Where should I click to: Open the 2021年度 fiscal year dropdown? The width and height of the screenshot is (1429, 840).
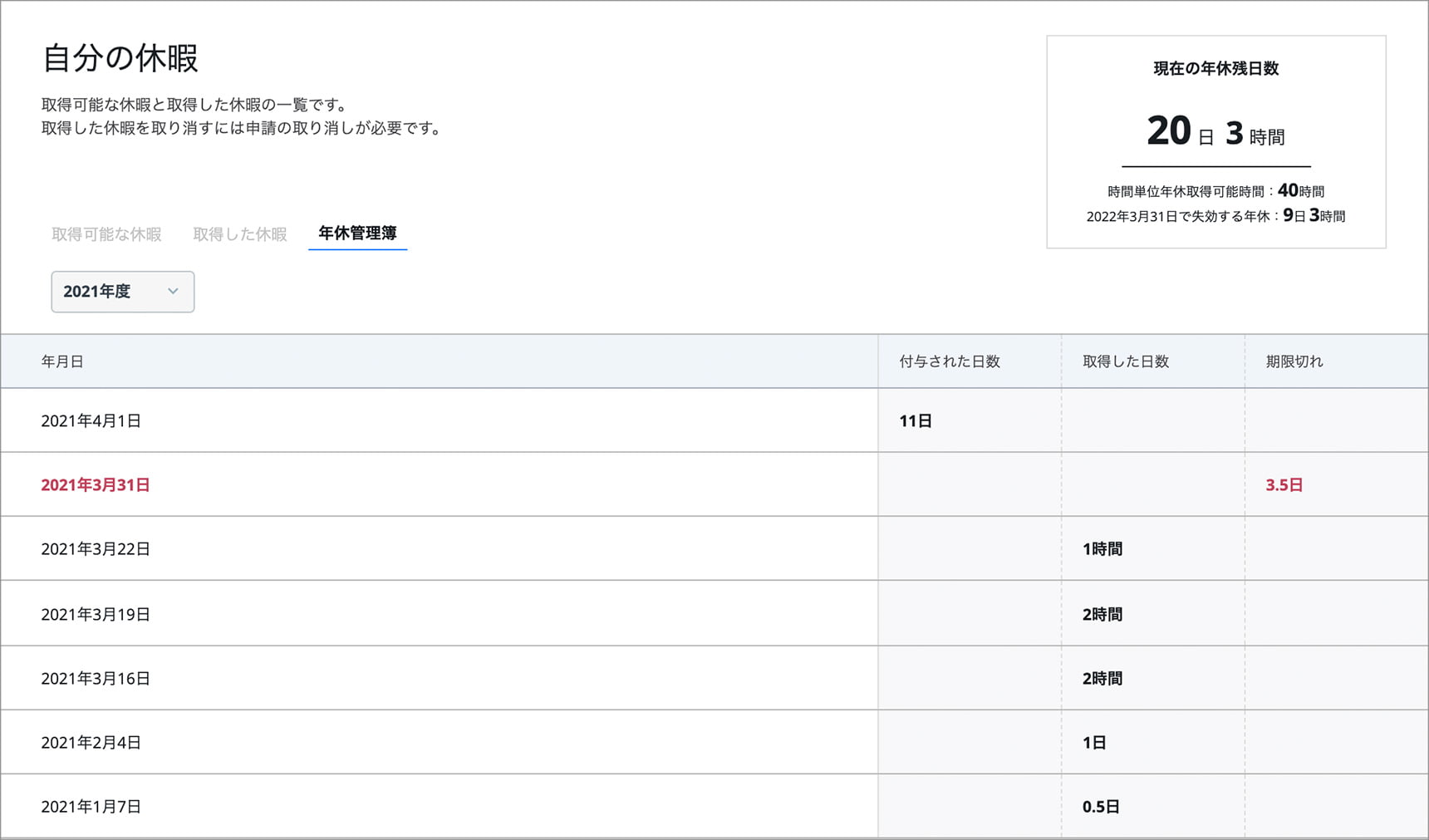[123, 292]
